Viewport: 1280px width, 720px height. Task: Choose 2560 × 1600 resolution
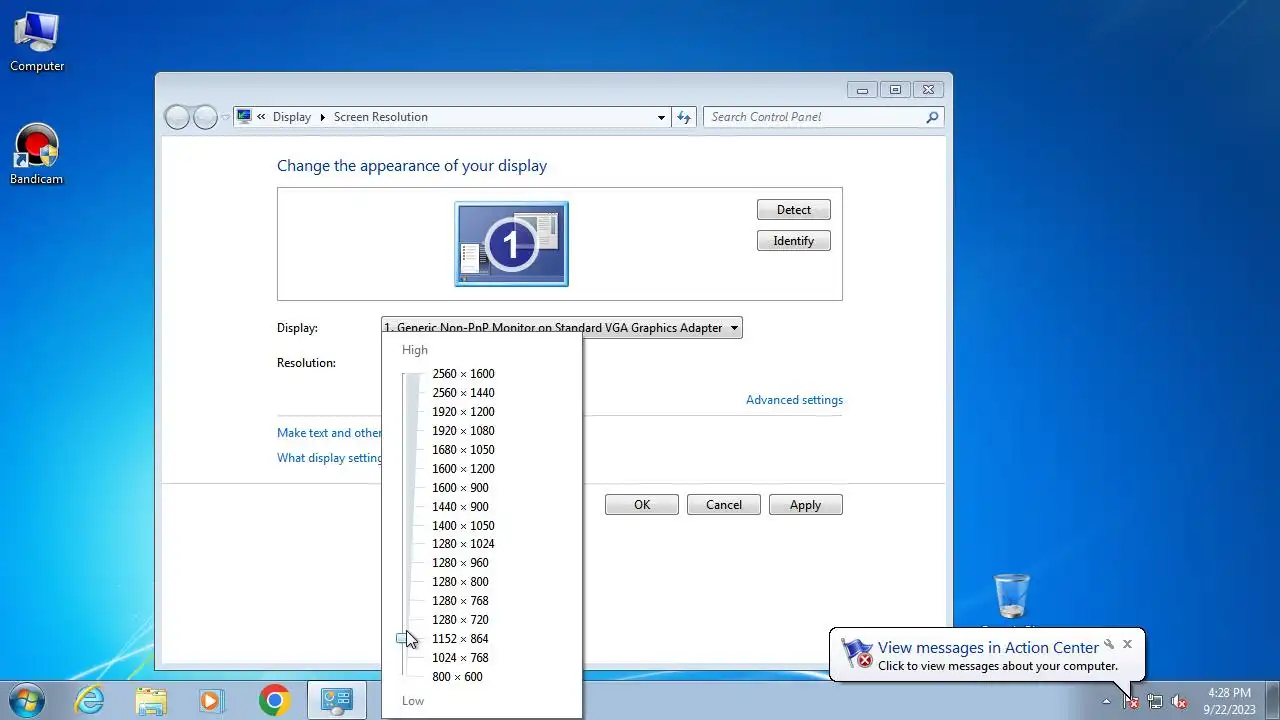click(463, 374)
